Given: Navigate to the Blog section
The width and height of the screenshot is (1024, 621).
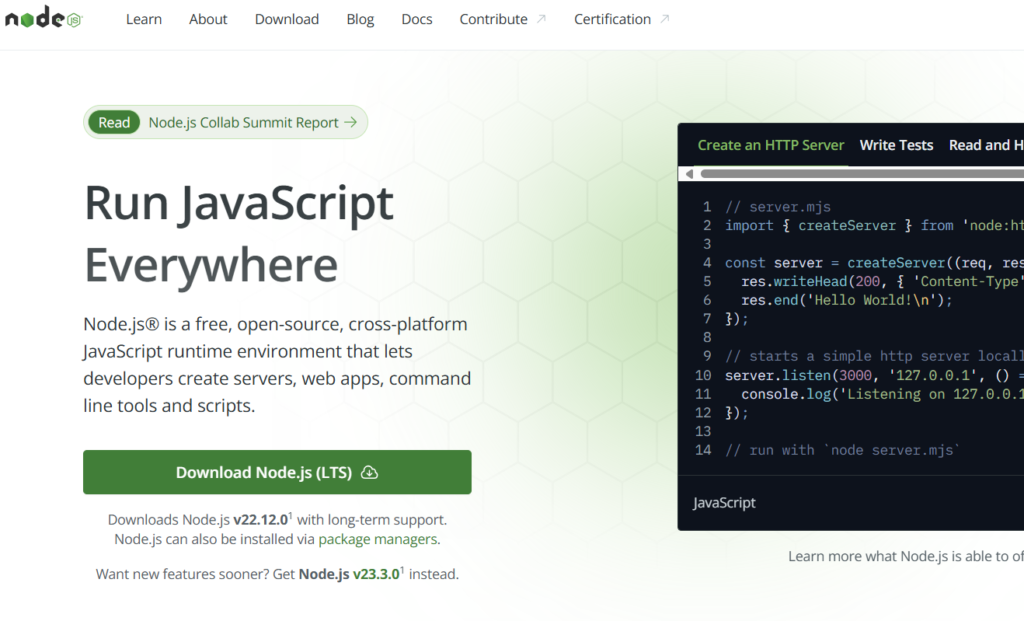Looking at the screenshot, I should pos(360,19).
